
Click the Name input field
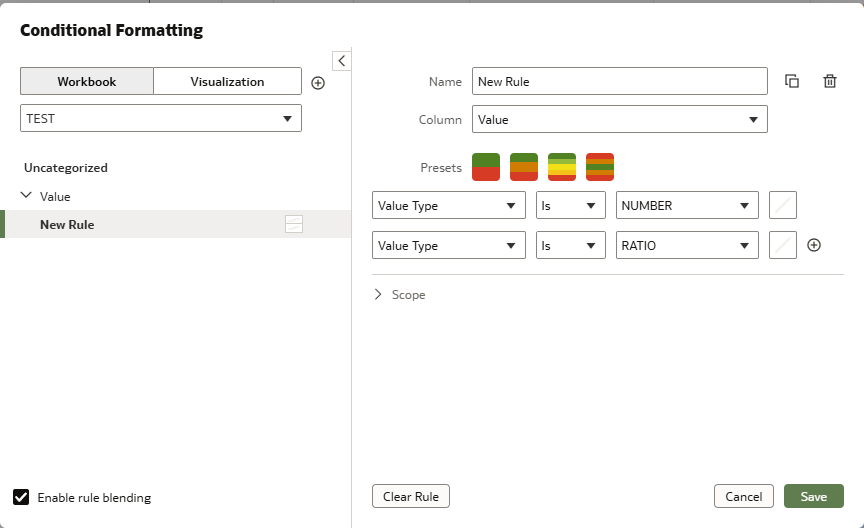620,81
